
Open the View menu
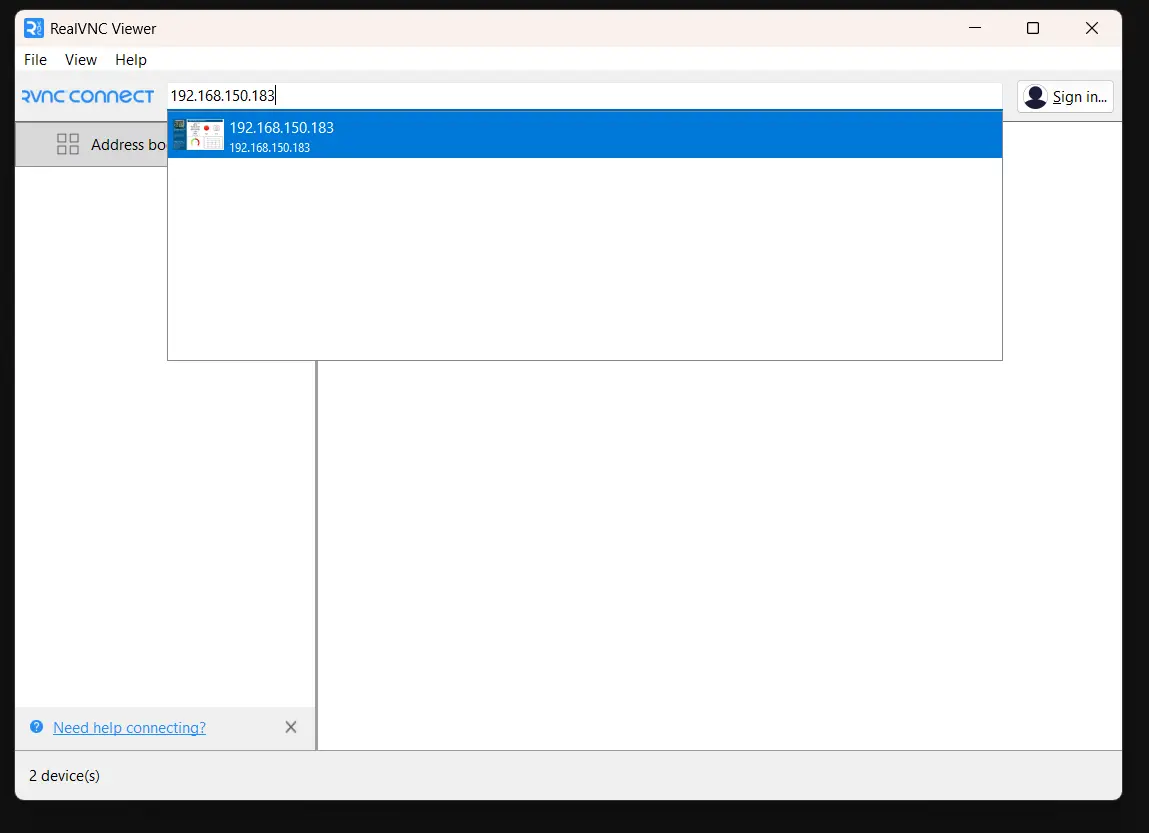click(x=80, y=60)
